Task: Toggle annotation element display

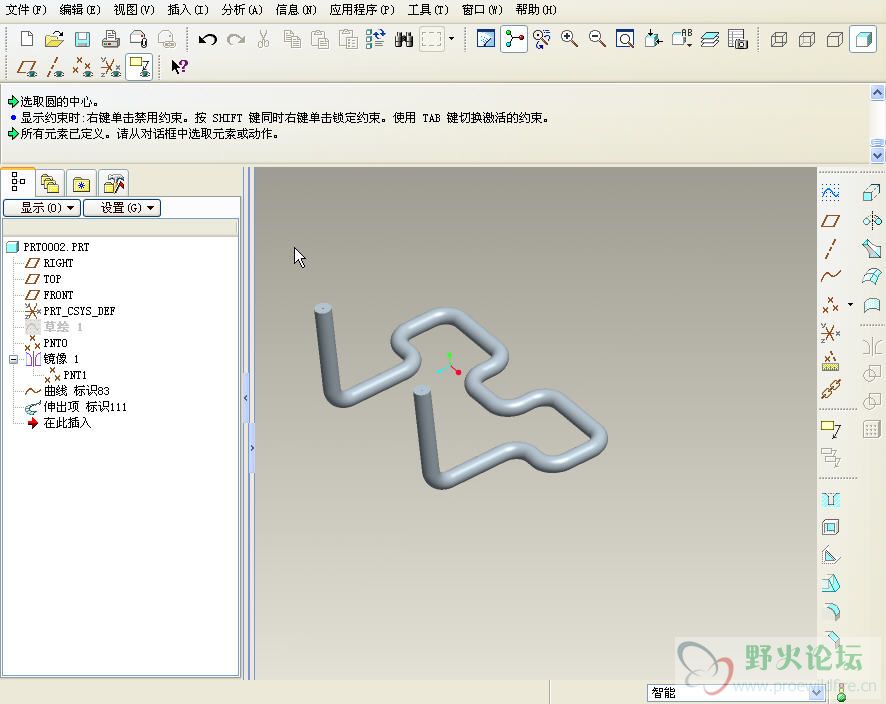Action: 139,67
